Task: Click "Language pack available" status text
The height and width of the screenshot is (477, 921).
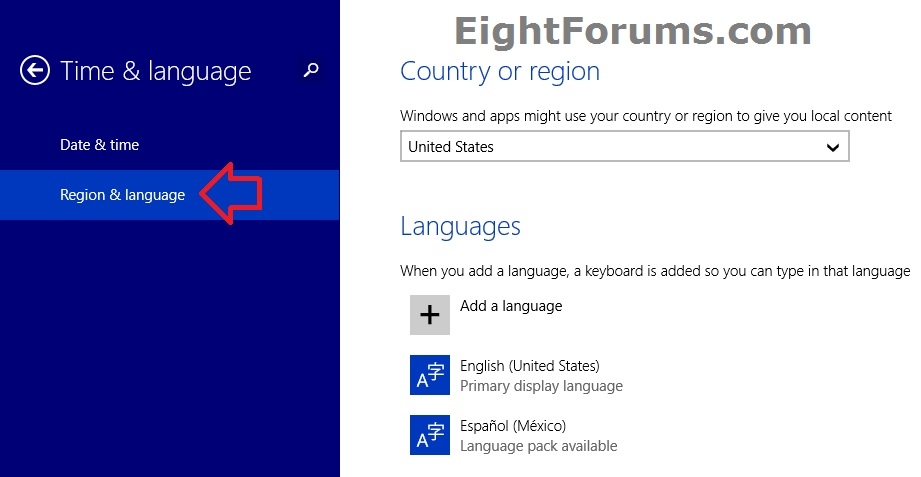Action: 538,446
